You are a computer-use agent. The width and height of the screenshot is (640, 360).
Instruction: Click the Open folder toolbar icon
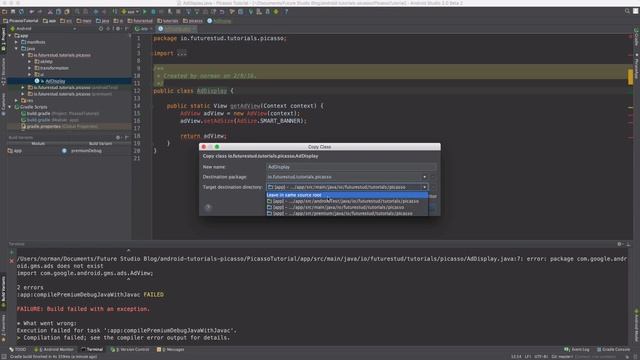(5, 11)
